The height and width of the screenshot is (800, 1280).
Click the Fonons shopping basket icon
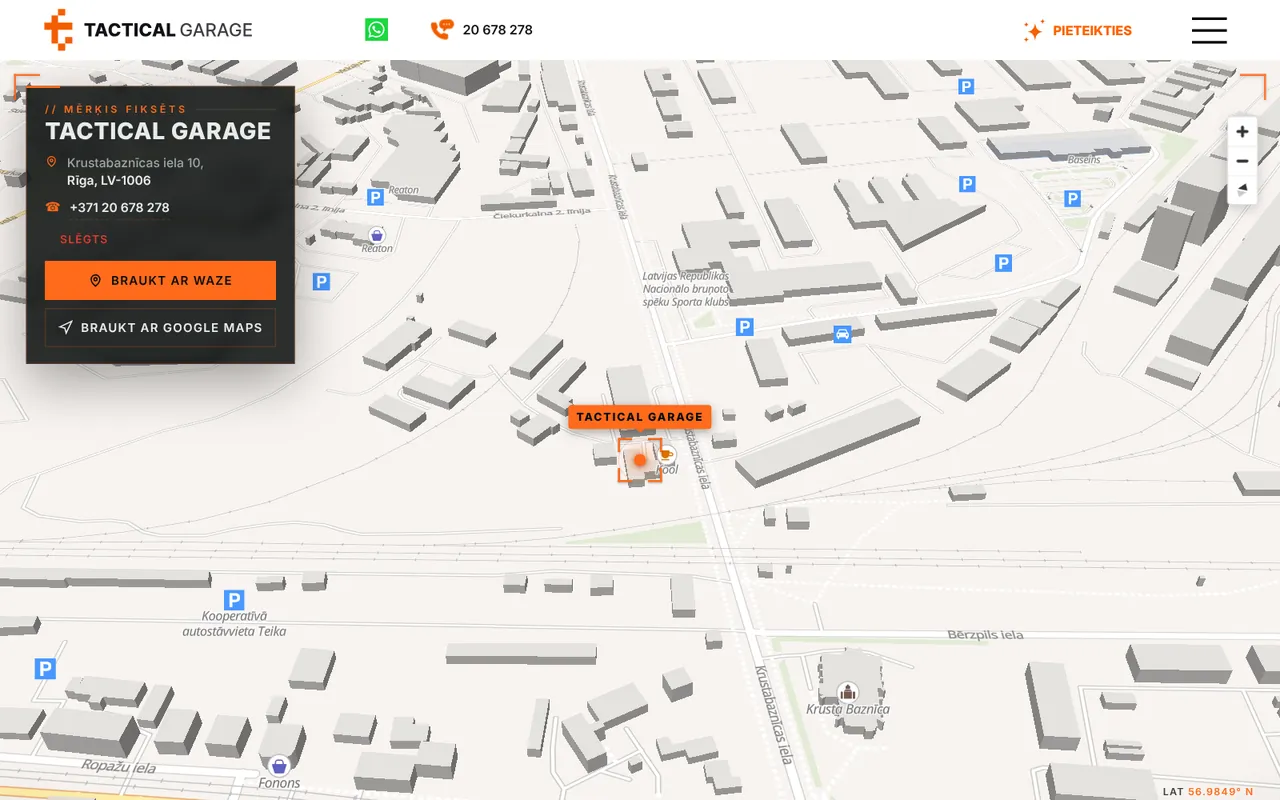[278, 765]
